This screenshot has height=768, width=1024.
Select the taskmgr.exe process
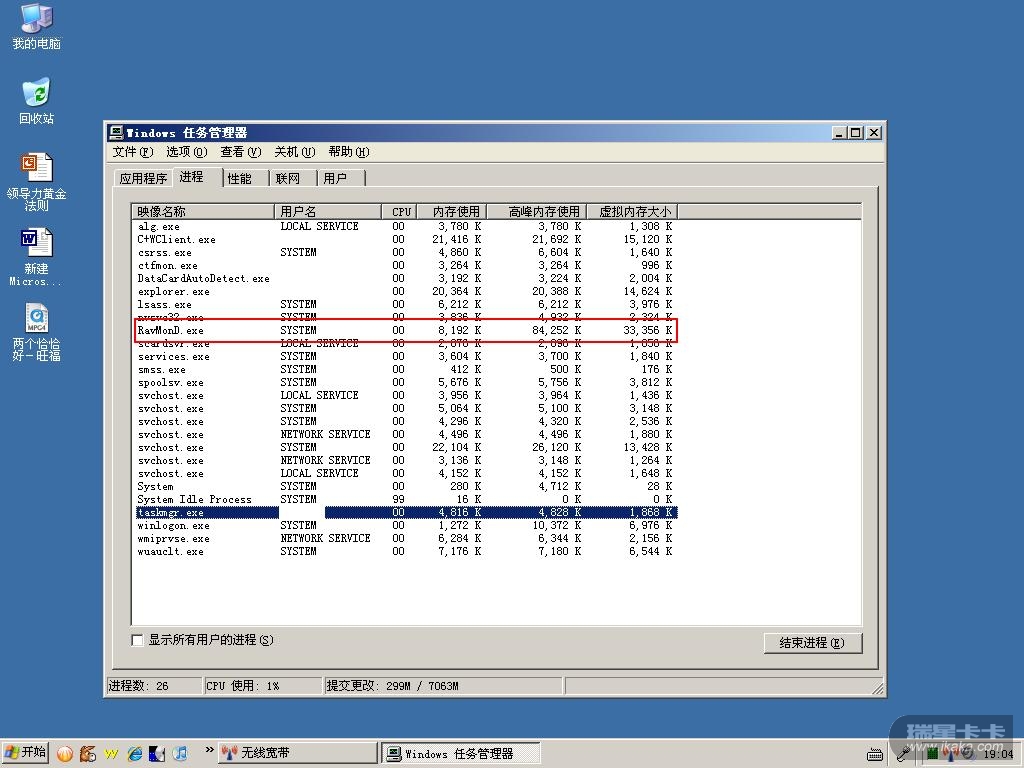click(405, 513)
